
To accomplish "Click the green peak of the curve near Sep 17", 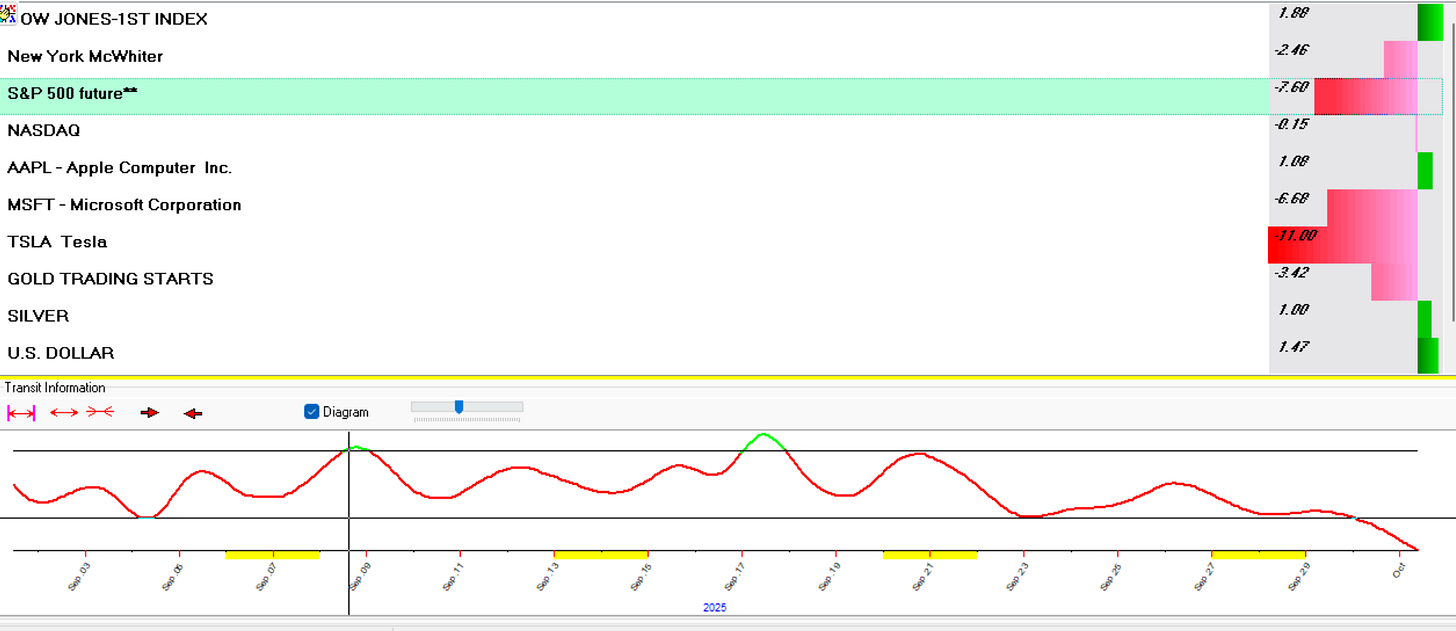I will [764, 435].
